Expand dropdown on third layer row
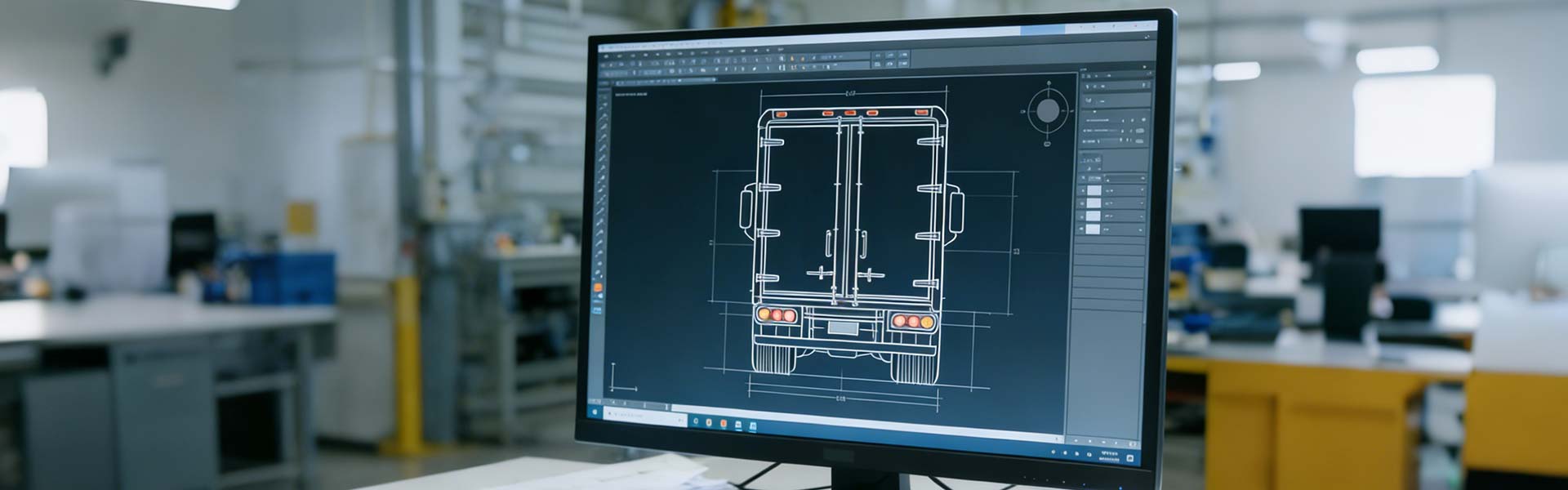The height and width of the screenshot is (490, 1568). point(1141,216)
